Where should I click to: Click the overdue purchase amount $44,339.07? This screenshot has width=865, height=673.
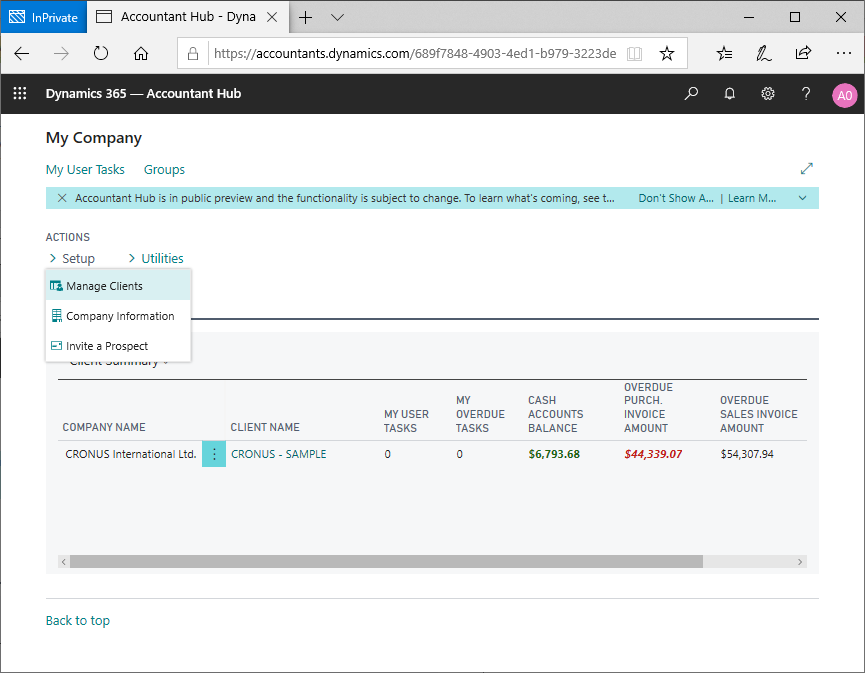tap(653, 454)
